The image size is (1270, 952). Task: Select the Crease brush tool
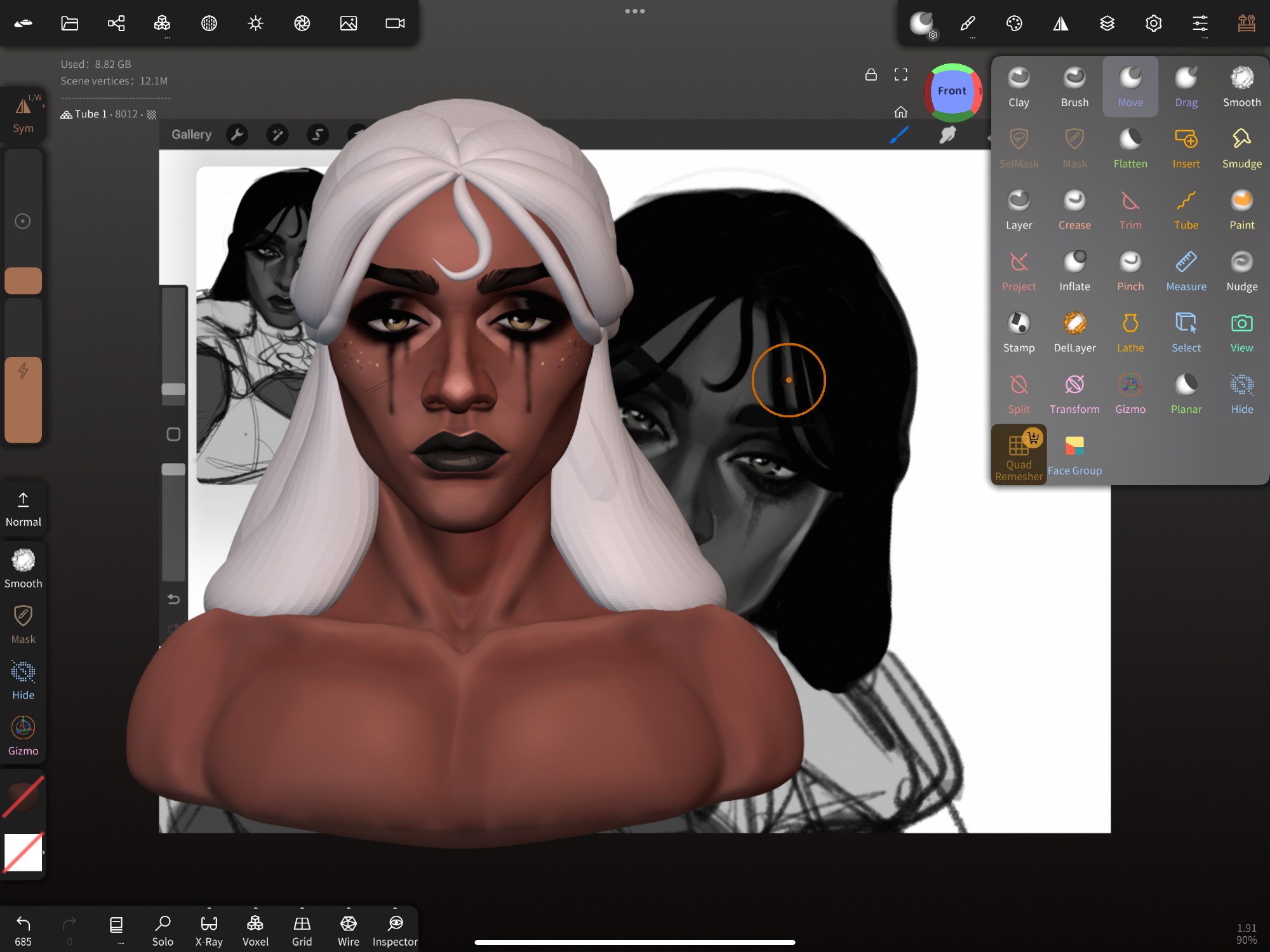[1074, 210]
